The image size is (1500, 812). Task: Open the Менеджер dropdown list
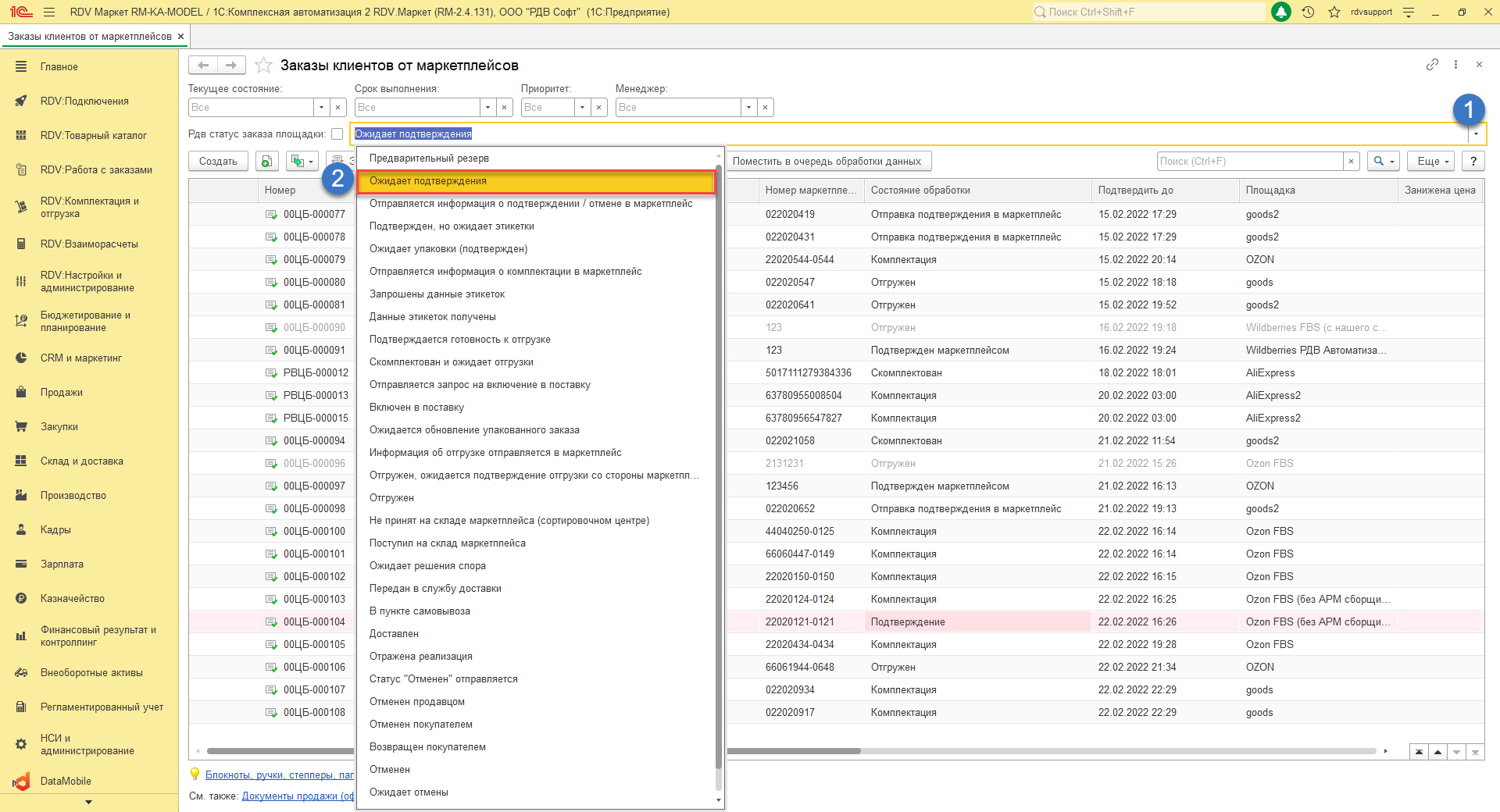(748, 108)
